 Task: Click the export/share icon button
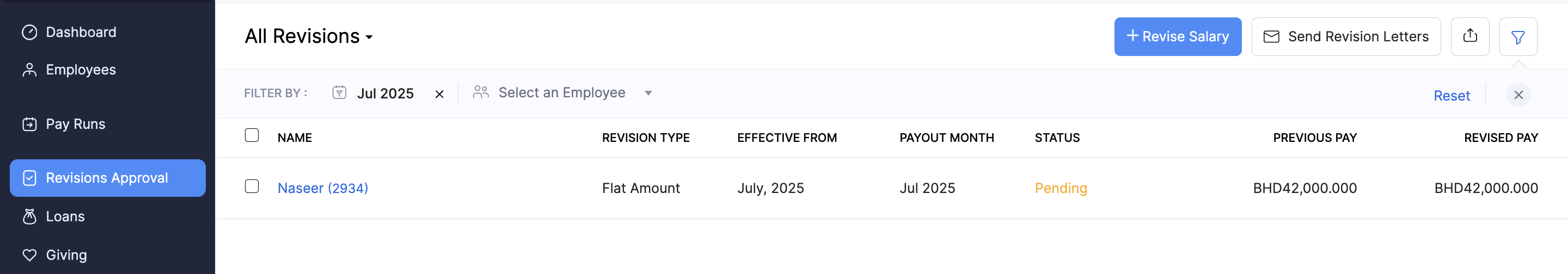[1469, 36]
